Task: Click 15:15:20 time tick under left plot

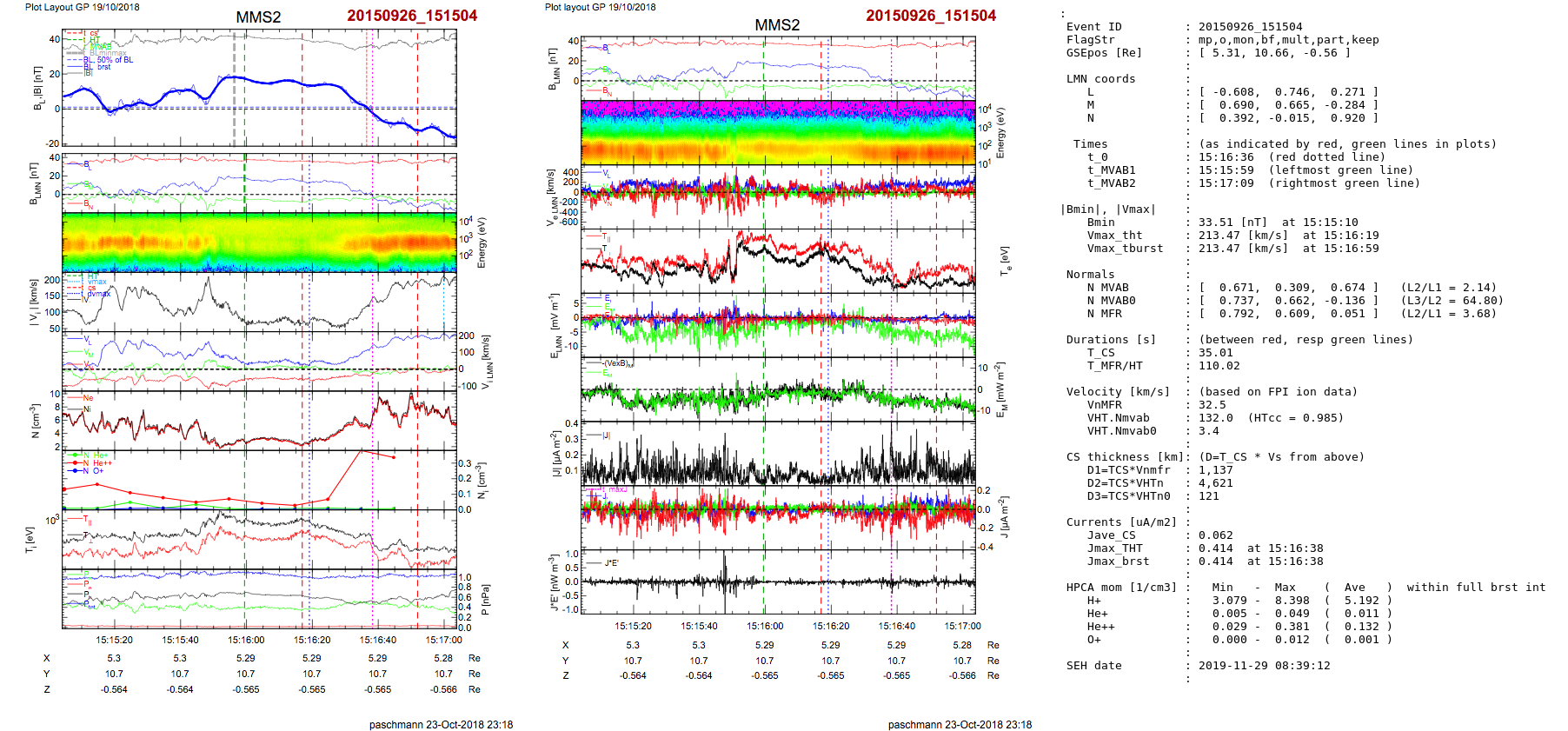Action: pos(114,640)
